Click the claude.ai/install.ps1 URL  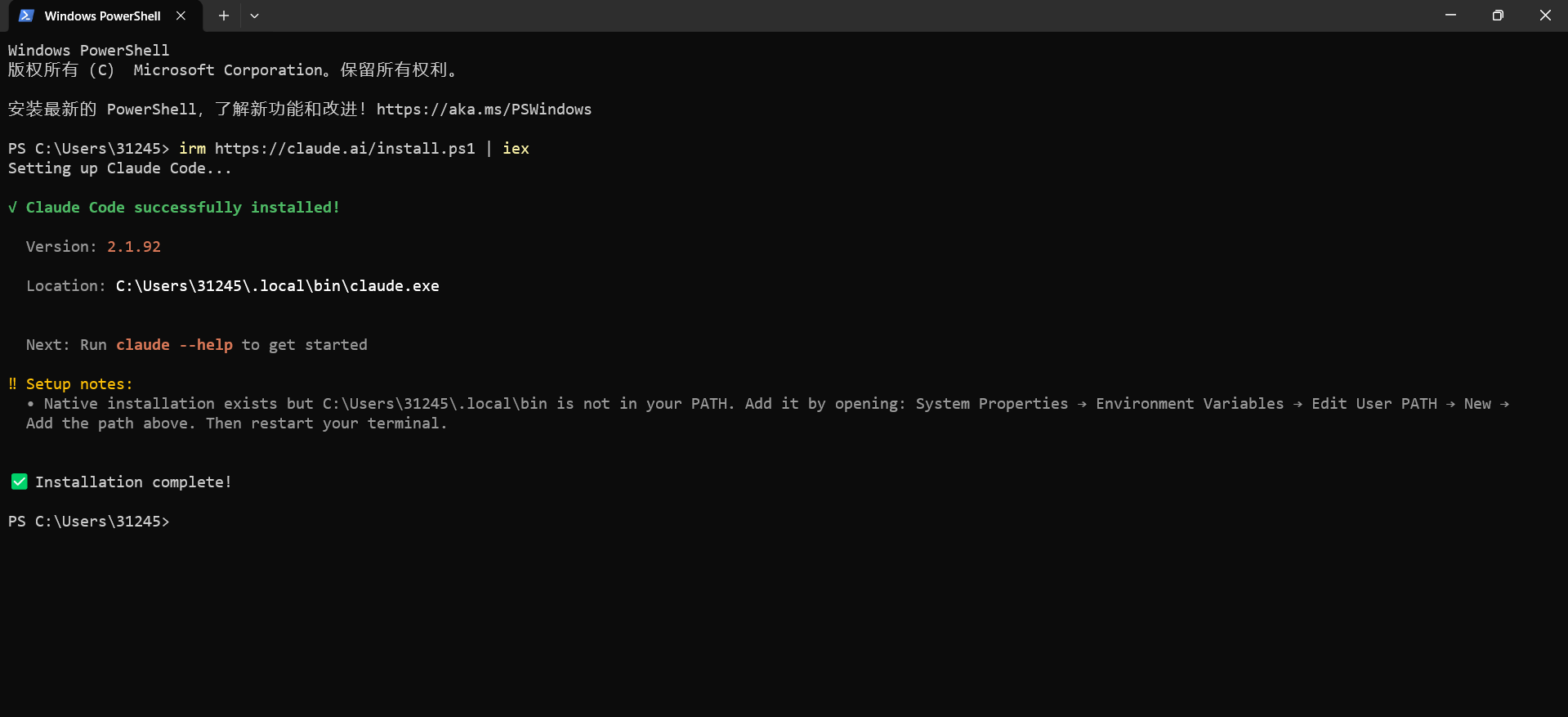(345, 149)
